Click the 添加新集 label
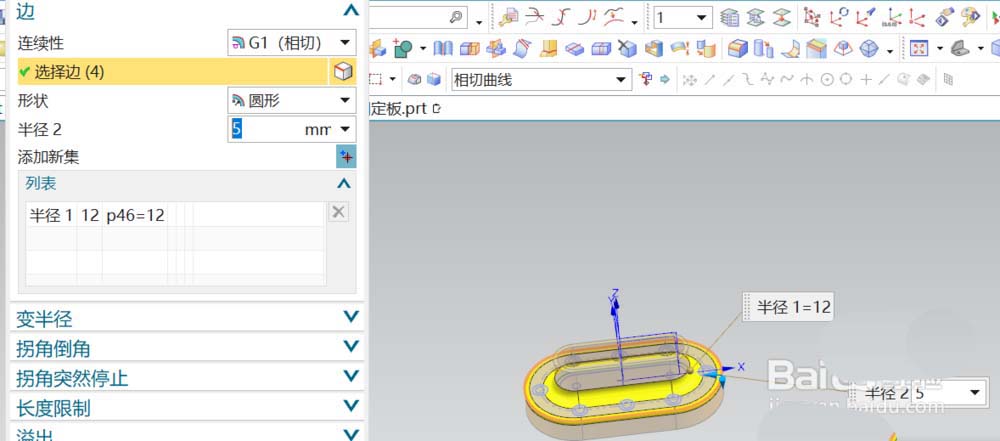 pyautogui.click(x=48, y=157)
